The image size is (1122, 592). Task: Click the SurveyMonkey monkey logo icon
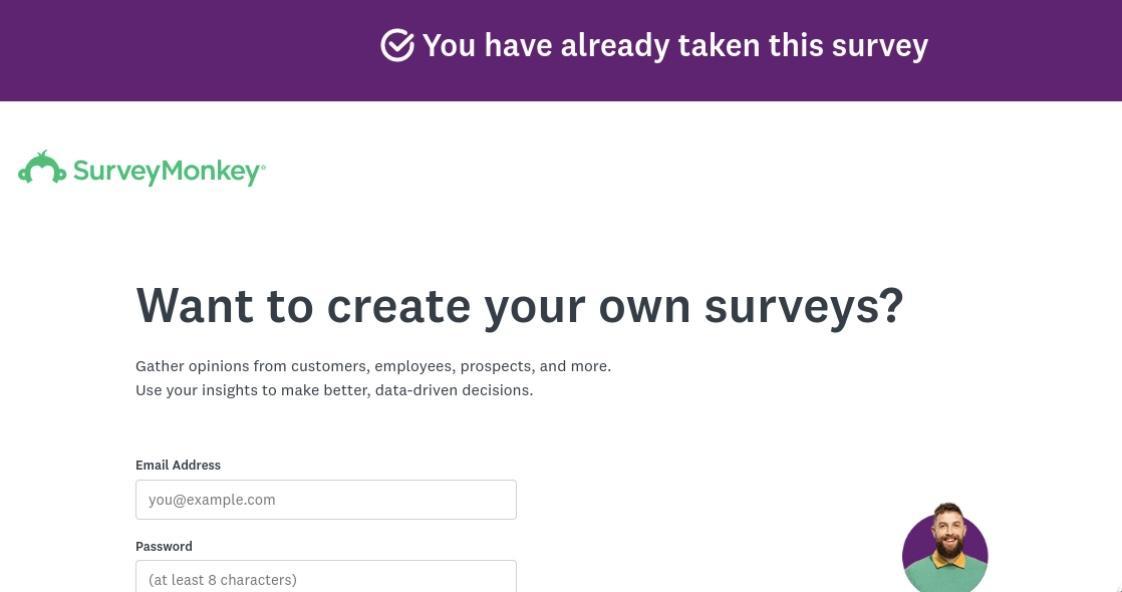click(x=42, y=168)
